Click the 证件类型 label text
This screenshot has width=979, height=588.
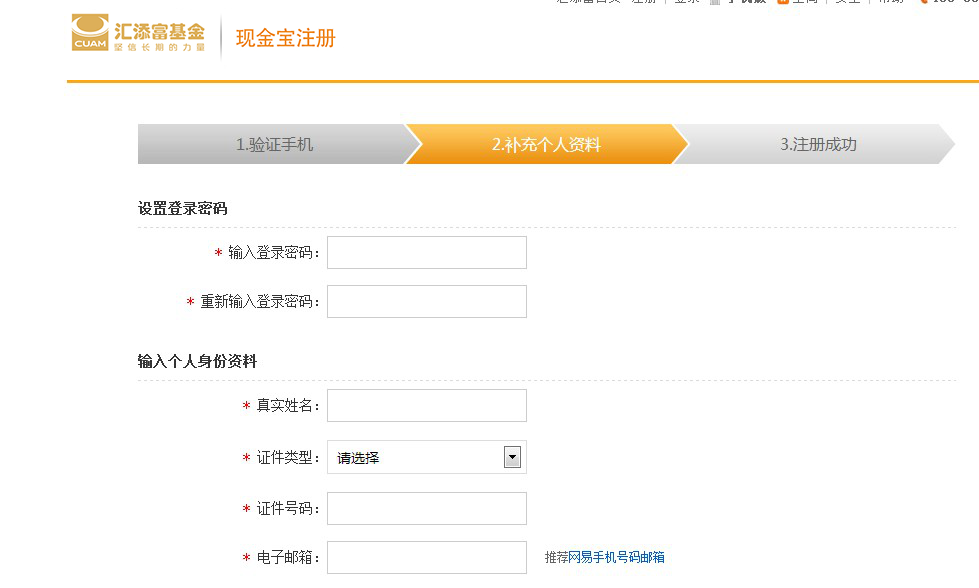288,459
